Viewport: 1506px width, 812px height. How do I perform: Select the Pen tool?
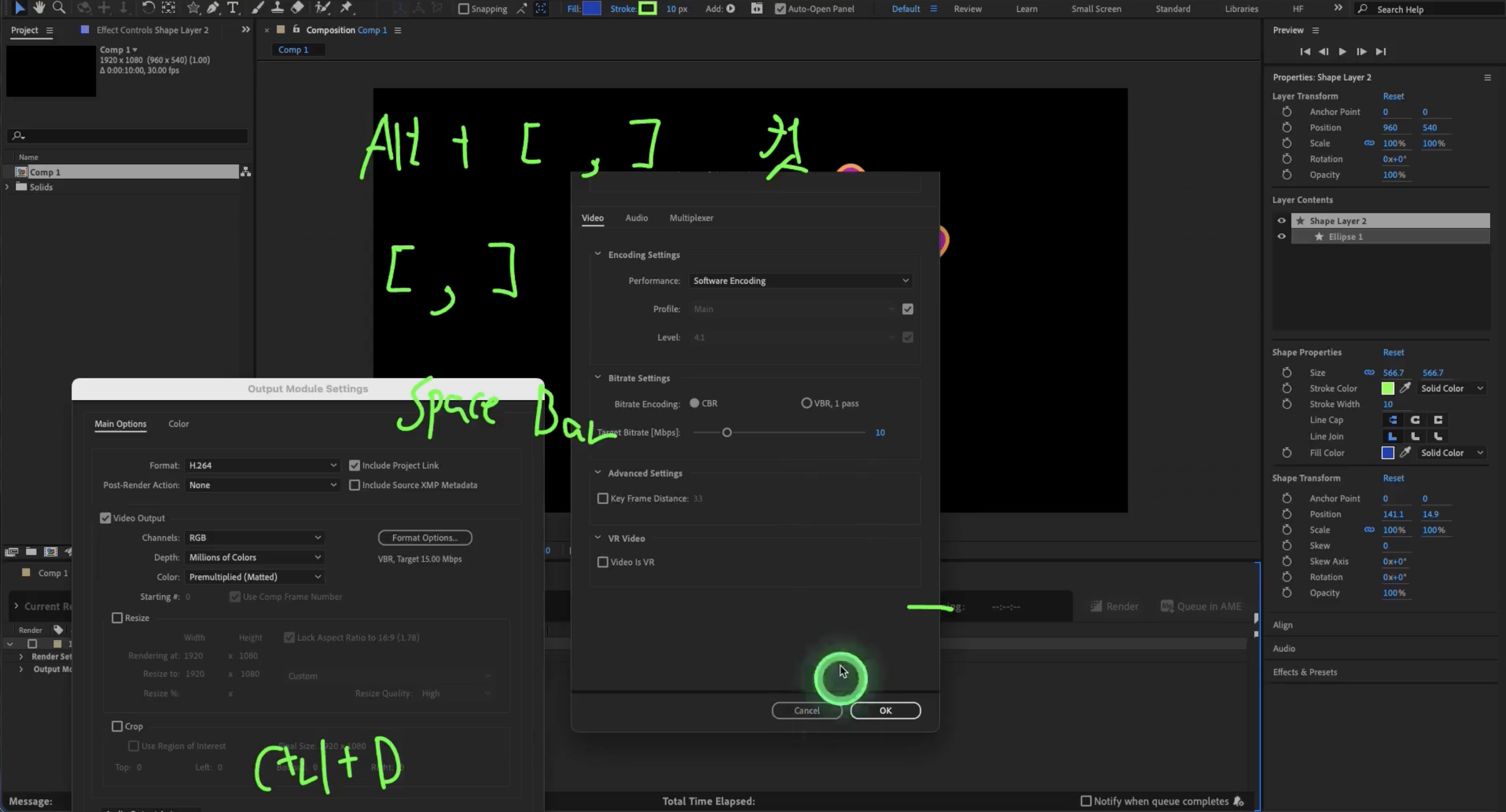[x=213, y=8]
